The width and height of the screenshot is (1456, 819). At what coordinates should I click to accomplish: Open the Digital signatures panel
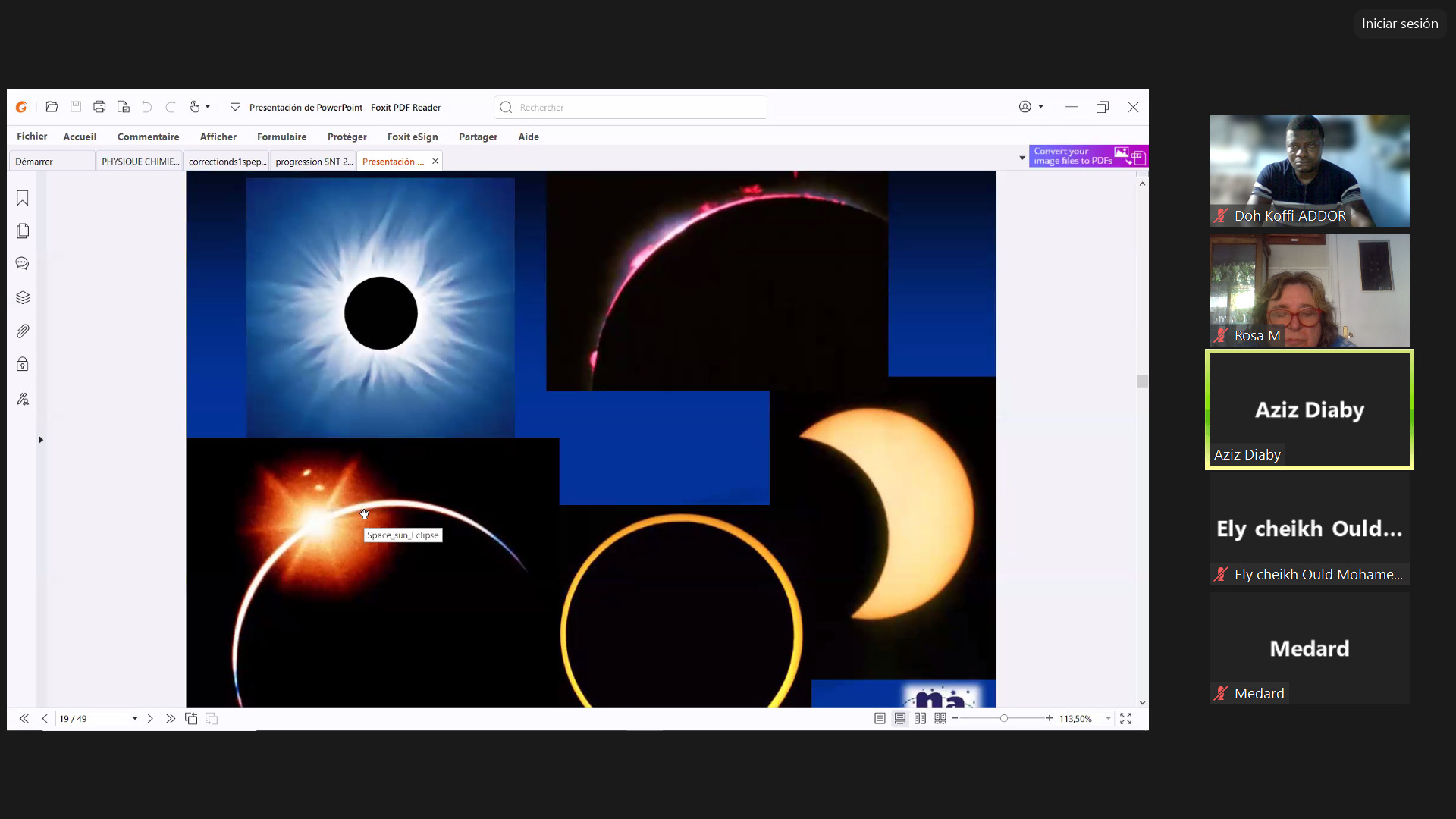point(23,399)
